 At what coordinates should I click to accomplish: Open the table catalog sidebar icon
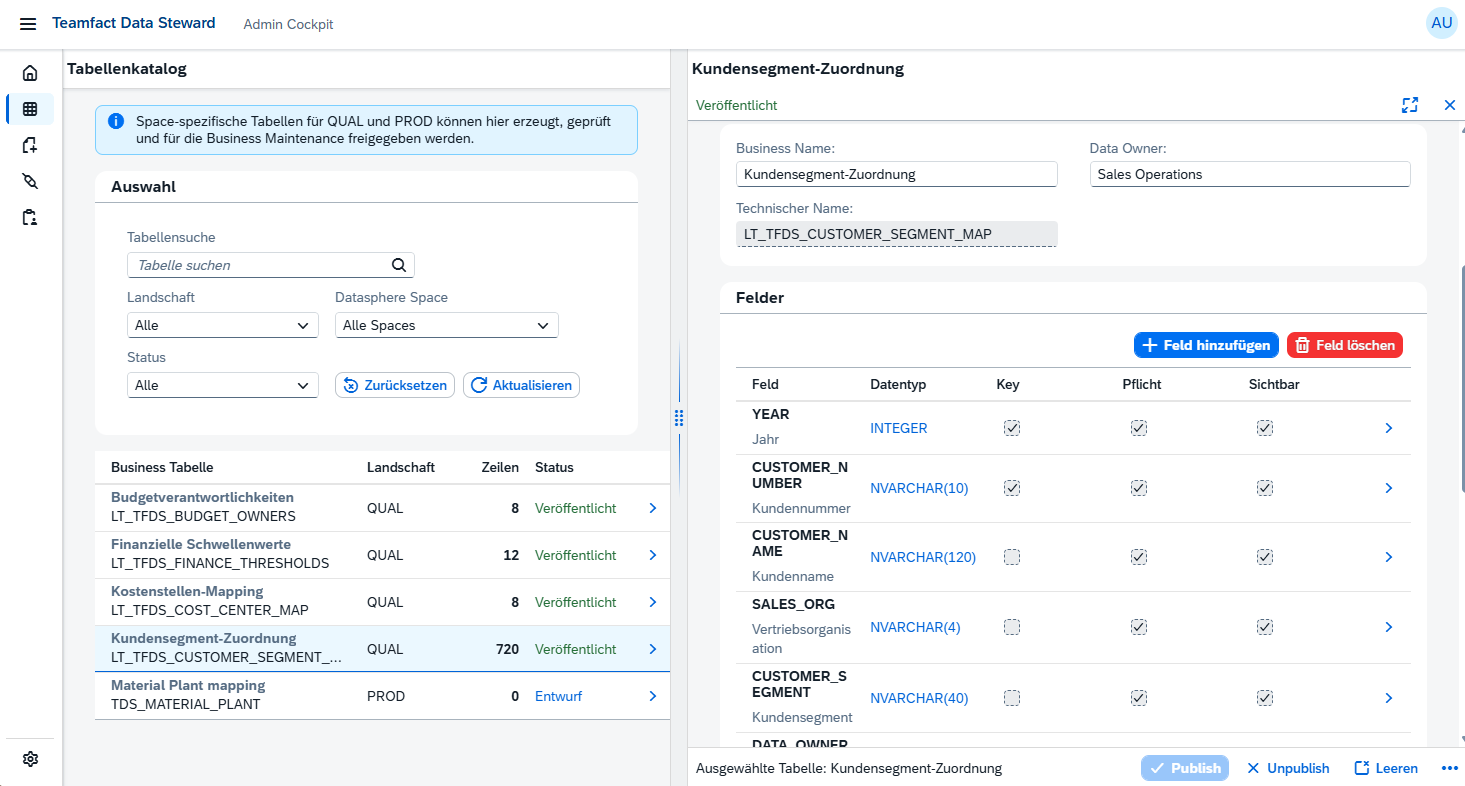[x=30, y=109]
